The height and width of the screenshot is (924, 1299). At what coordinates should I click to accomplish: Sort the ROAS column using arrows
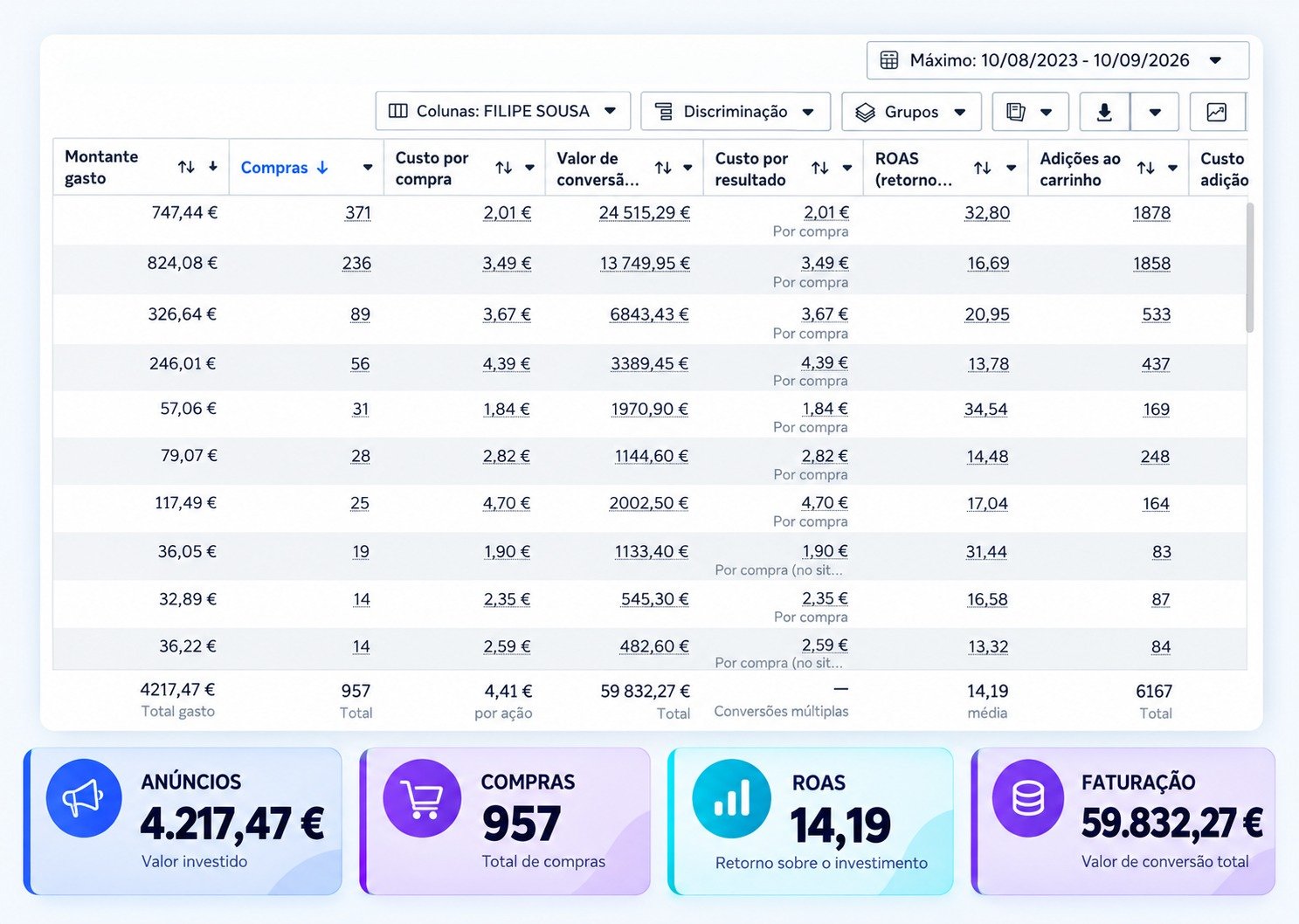pos(983,168)
